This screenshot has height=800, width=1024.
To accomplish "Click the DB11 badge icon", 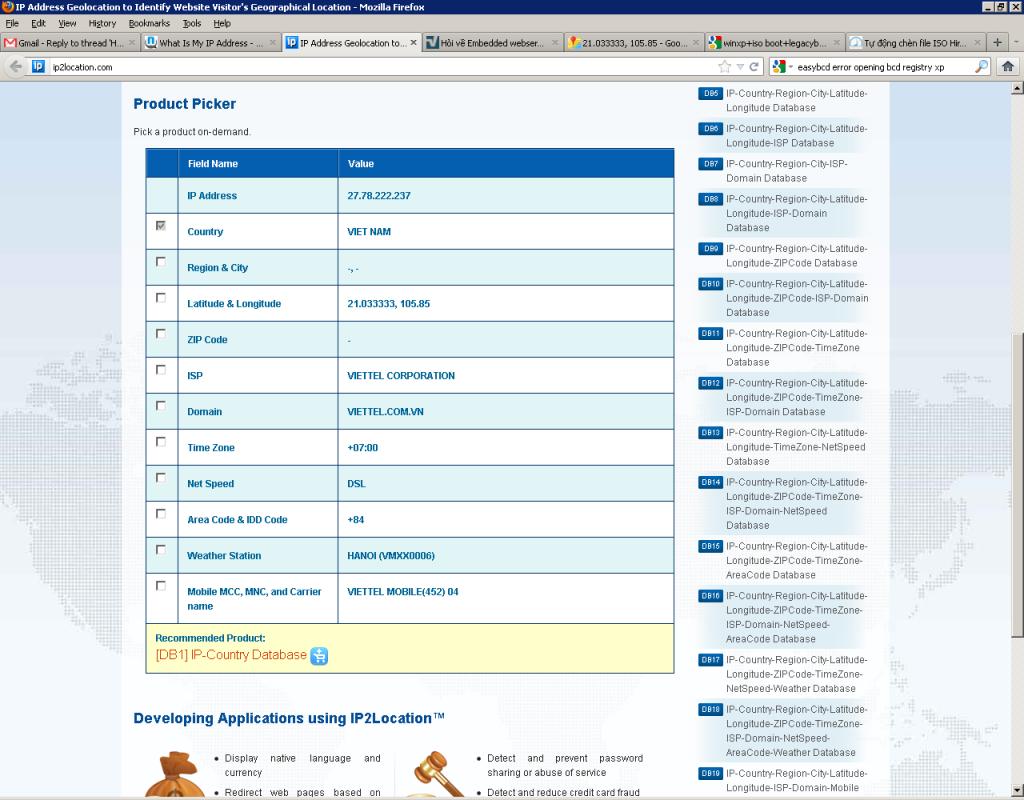I will (710, 334).
